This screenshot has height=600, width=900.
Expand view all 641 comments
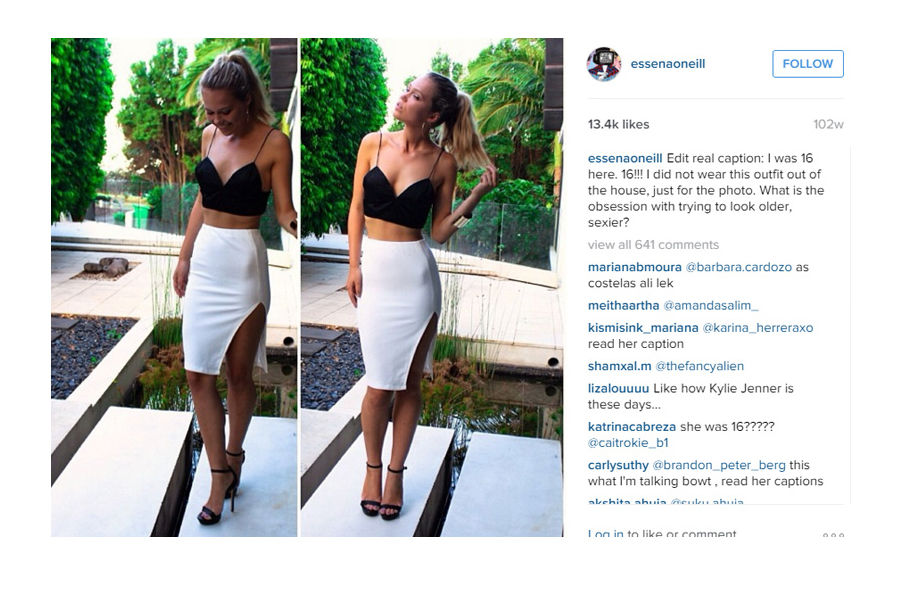653,245
